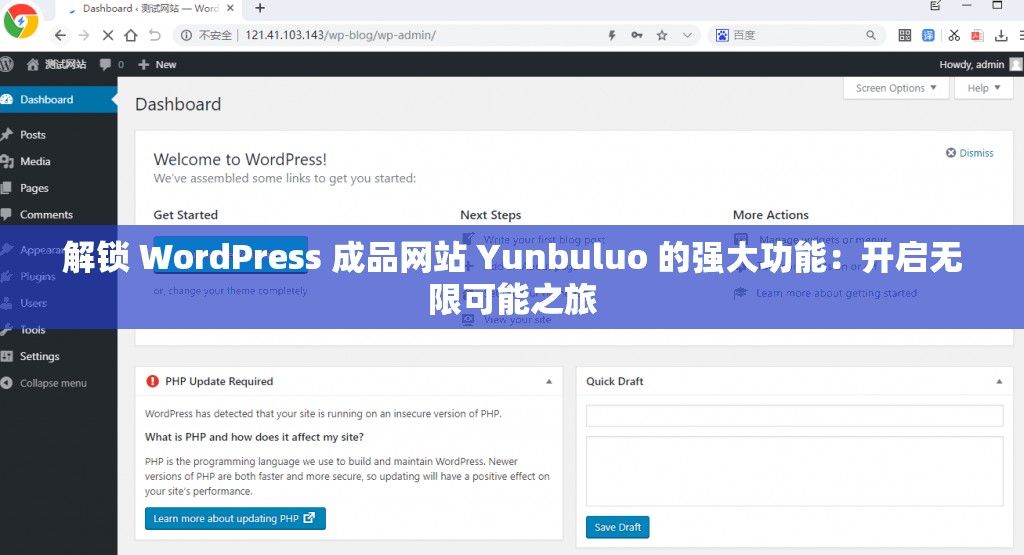
Task: Click the Comments sidebar bubble icon
Action: click(x=7, y=214)
